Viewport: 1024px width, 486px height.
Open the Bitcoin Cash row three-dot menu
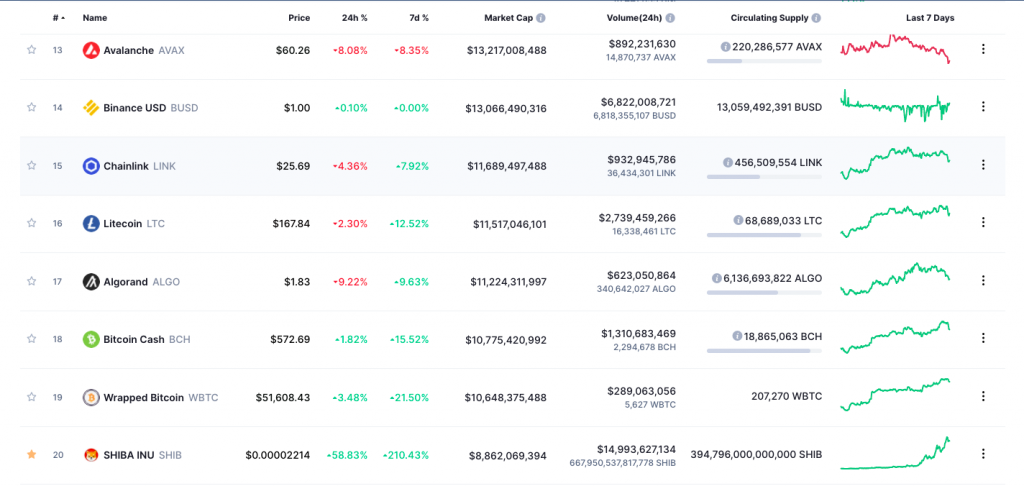pyautogui.click(x=983, y=338)
